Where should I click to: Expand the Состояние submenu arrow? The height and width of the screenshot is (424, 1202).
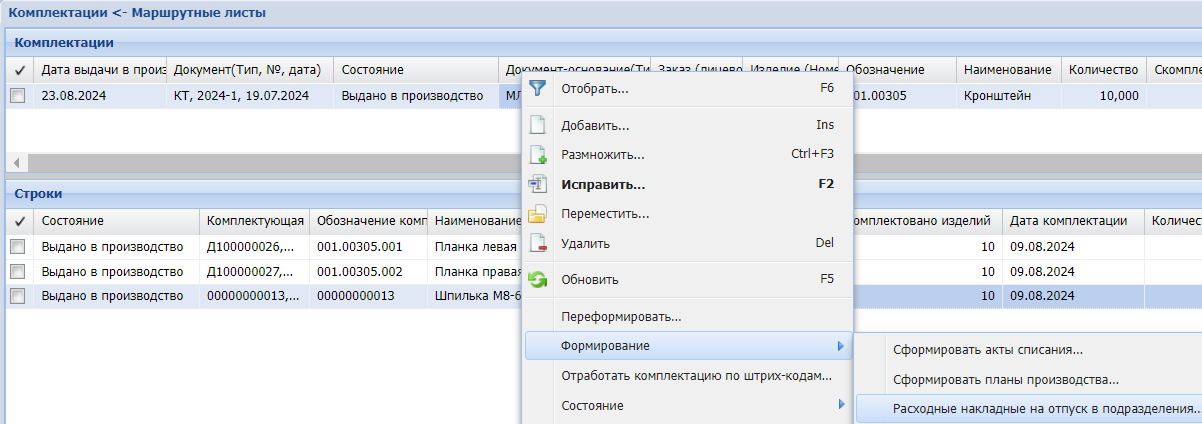(x=839, y=405)
